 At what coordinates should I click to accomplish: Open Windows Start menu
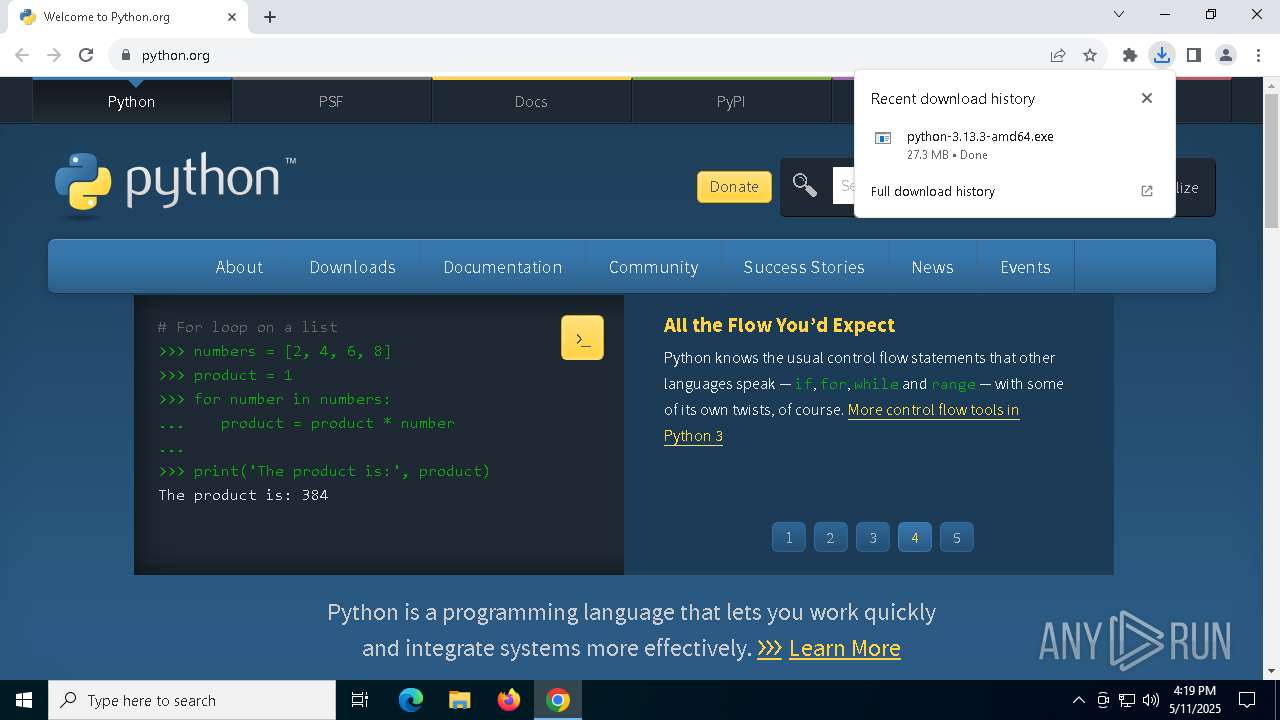pyautogui.click(x=24, y=700)
